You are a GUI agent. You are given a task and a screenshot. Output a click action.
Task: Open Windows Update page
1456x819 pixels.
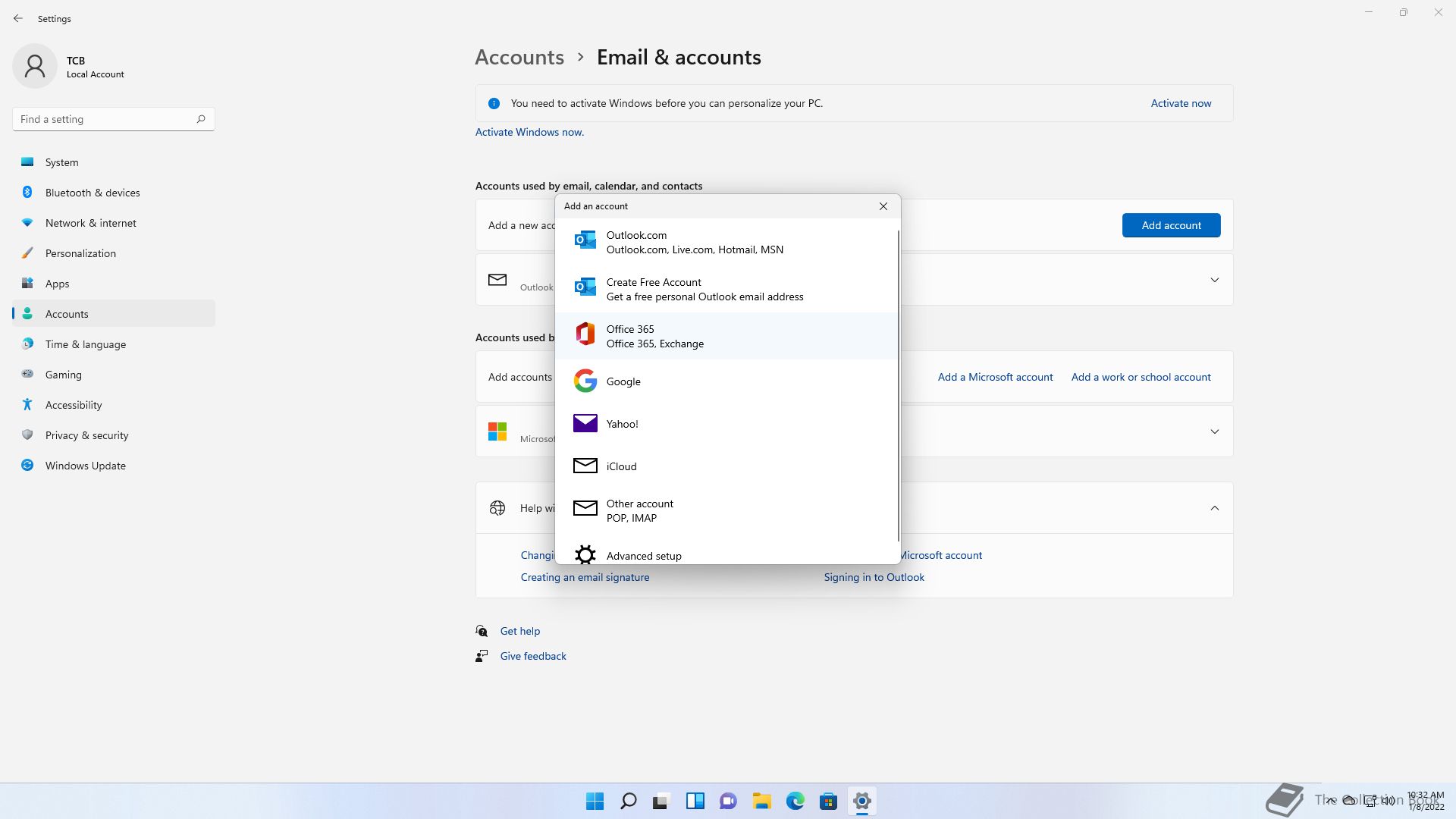(114, 466)
